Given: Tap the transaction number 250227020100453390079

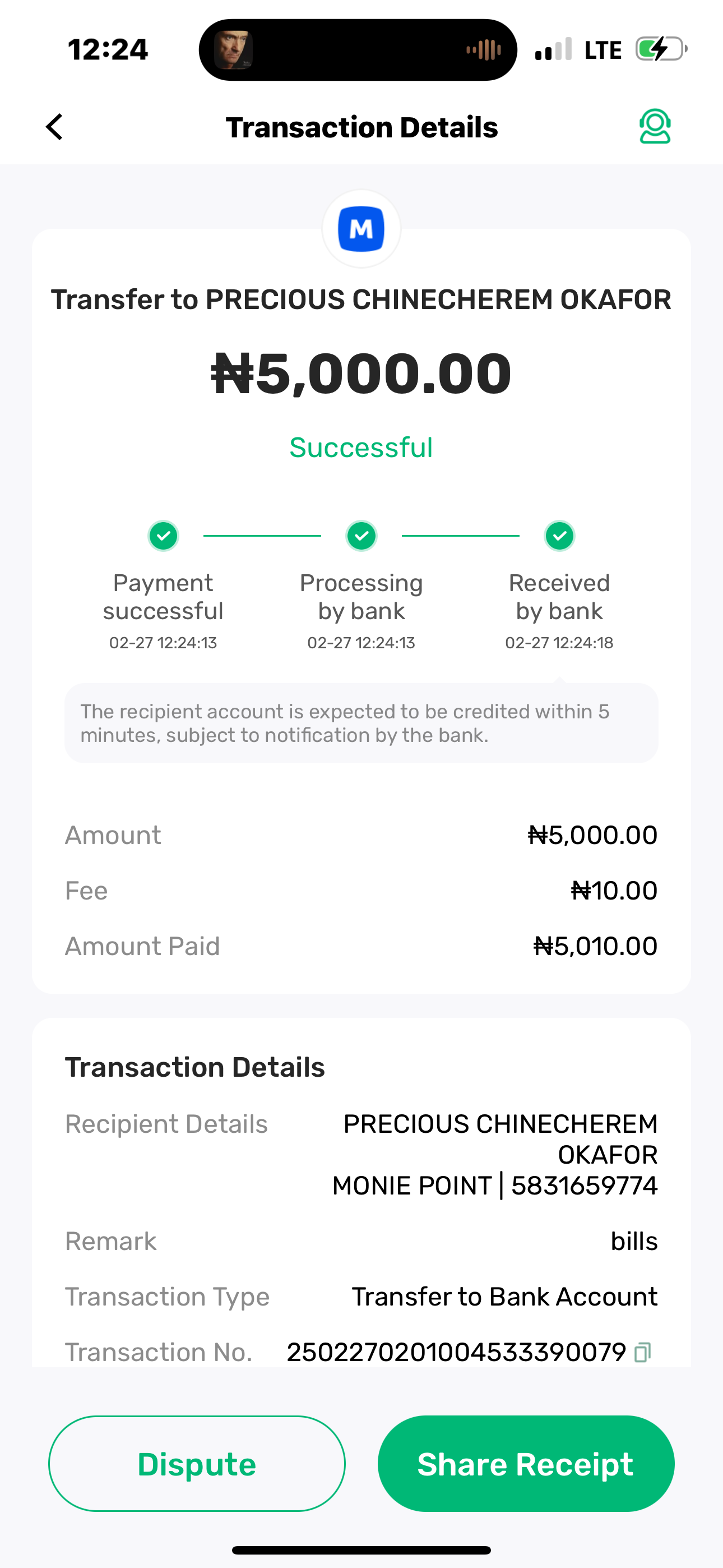Looking at the screenshot, I should point(456,1353).
